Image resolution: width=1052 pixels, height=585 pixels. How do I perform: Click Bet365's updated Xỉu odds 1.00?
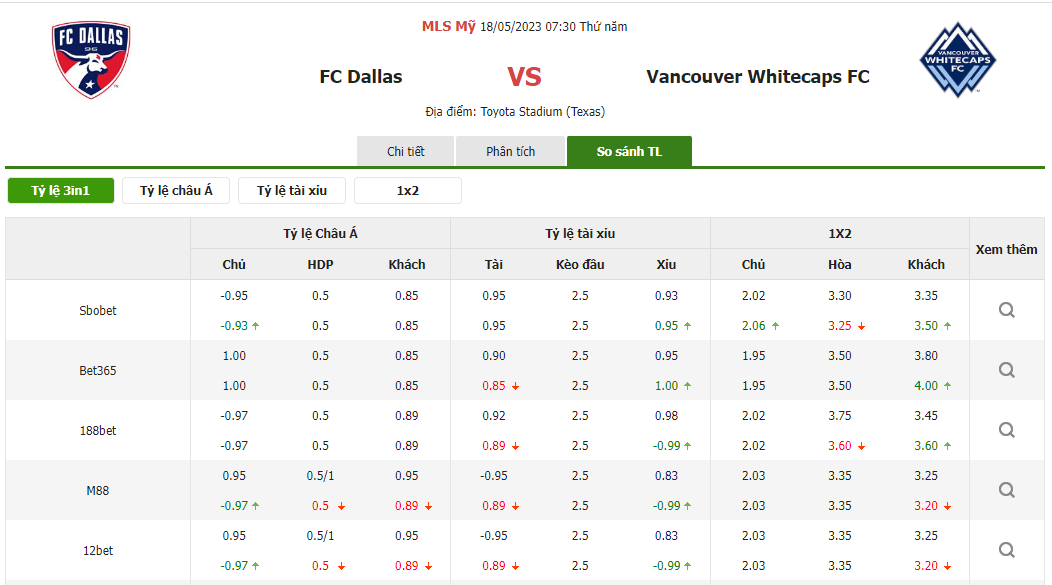[x=666, y=386]
